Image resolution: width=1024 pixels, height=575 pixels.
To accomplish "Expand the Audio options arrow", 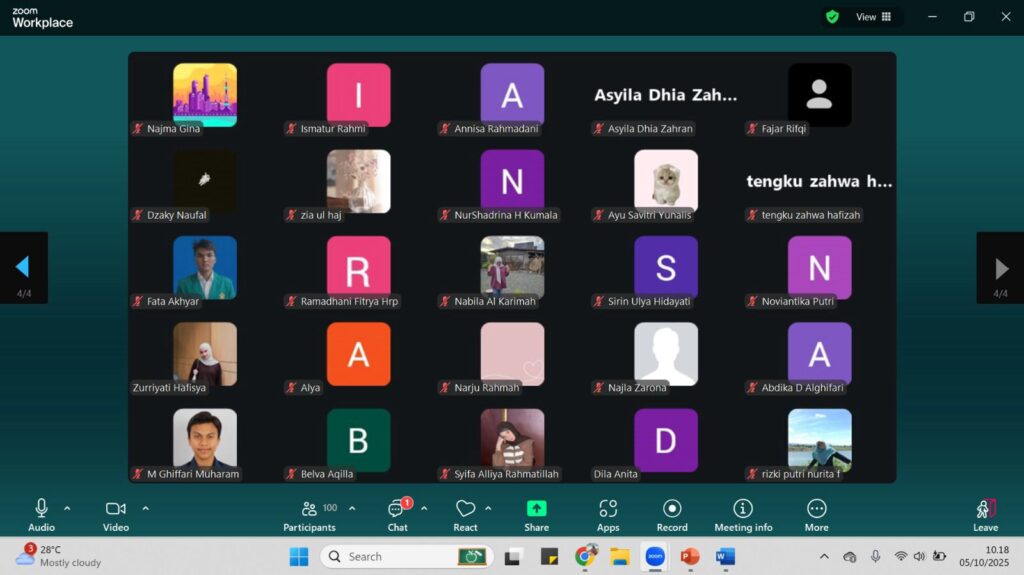I will click(67, 508).
